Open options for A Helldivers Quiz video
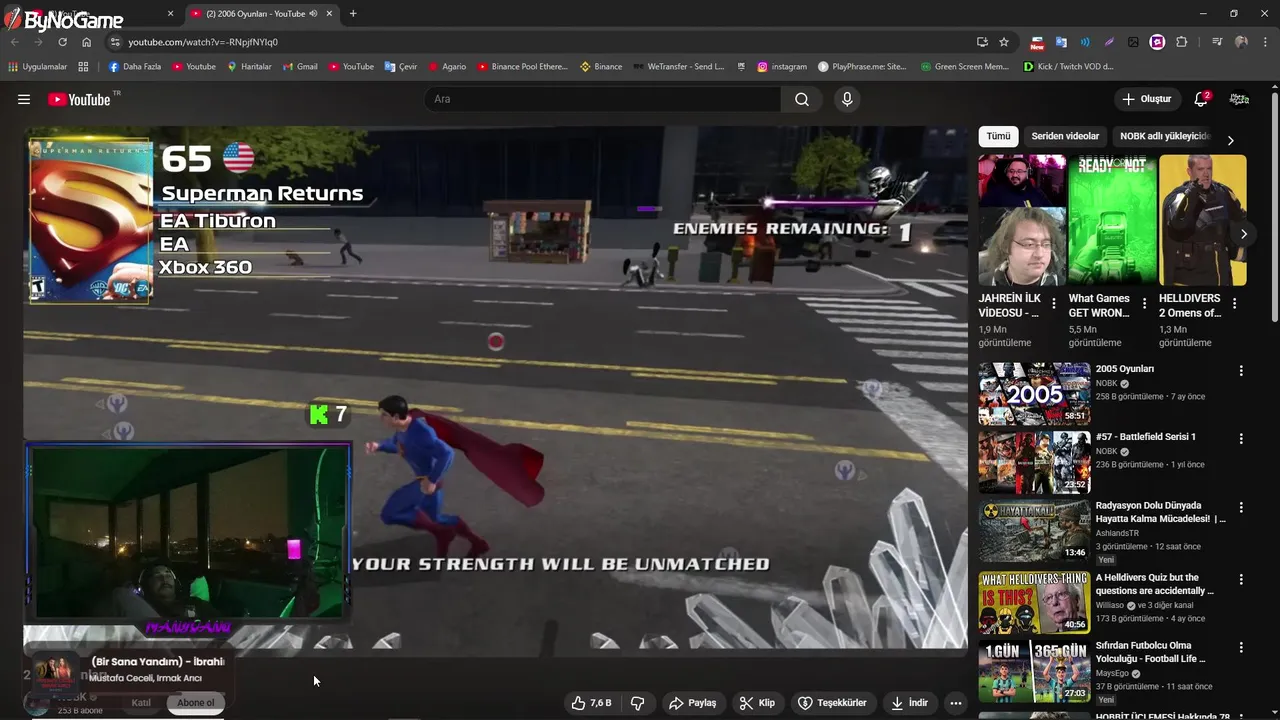Screen dimensions: 1280x720 (x=1241, y=579)
